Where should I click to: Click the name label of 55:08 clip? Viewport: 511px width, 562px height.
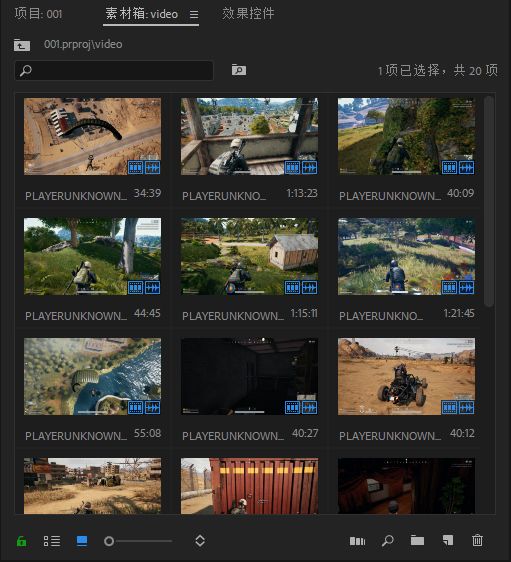(x=76, y=436)
